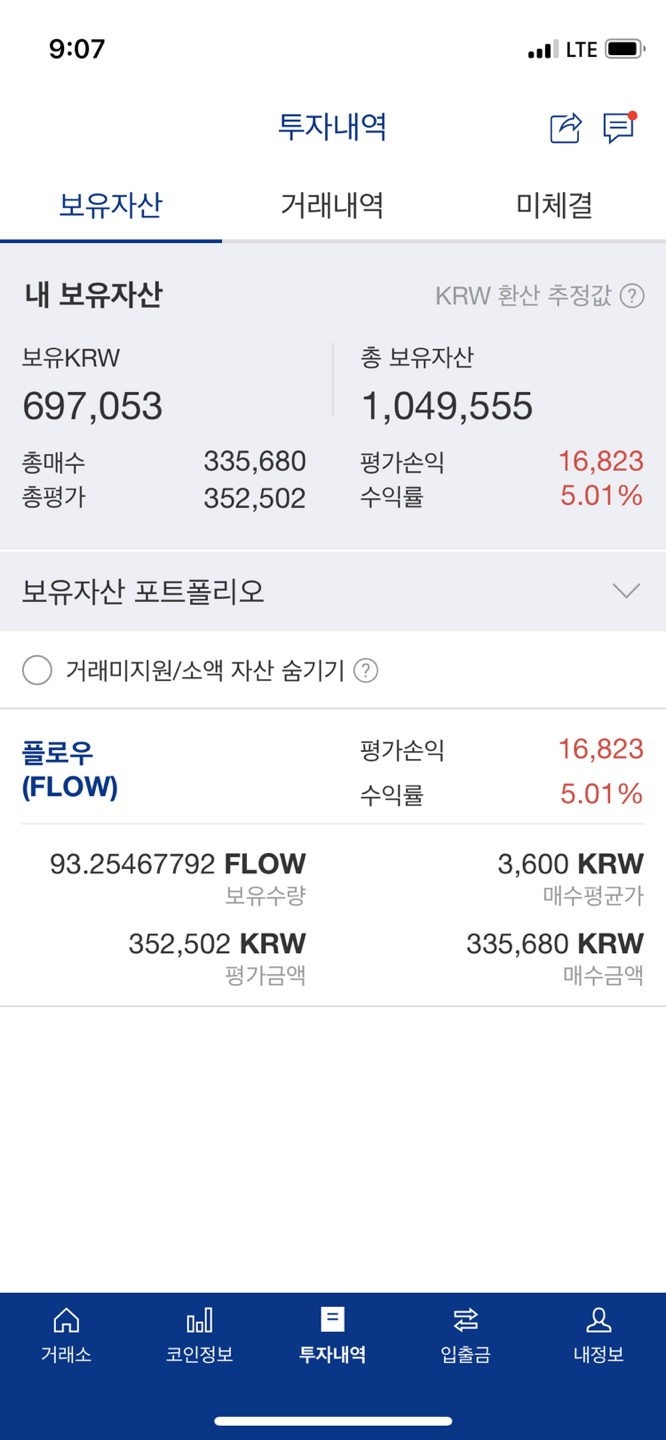The height and width of the screenshot is (1440, 666).
Task: Tap the 보유자산 tab label
Action: [110, 205]
